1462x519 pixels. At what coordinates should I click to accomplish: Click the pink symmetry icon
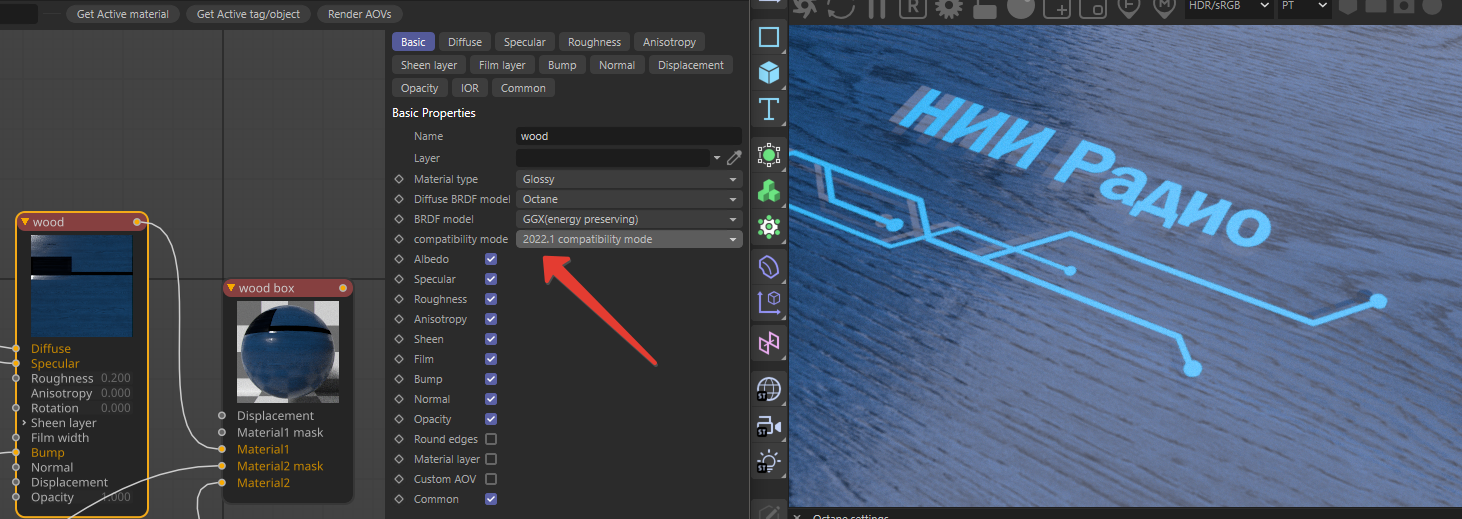768,344
